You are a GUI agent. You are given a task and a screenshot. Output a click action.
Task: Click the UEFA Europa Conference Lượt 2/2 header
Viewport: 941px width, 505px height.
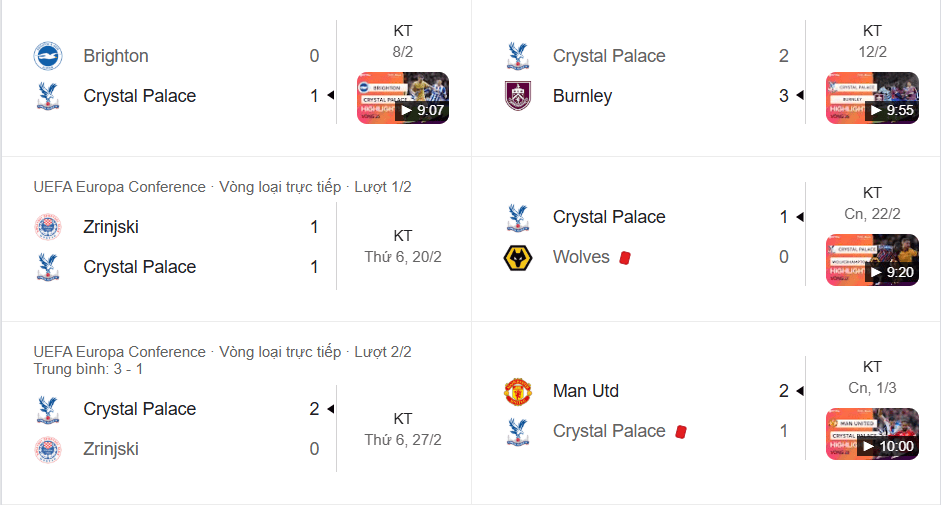tap(222, 352)
